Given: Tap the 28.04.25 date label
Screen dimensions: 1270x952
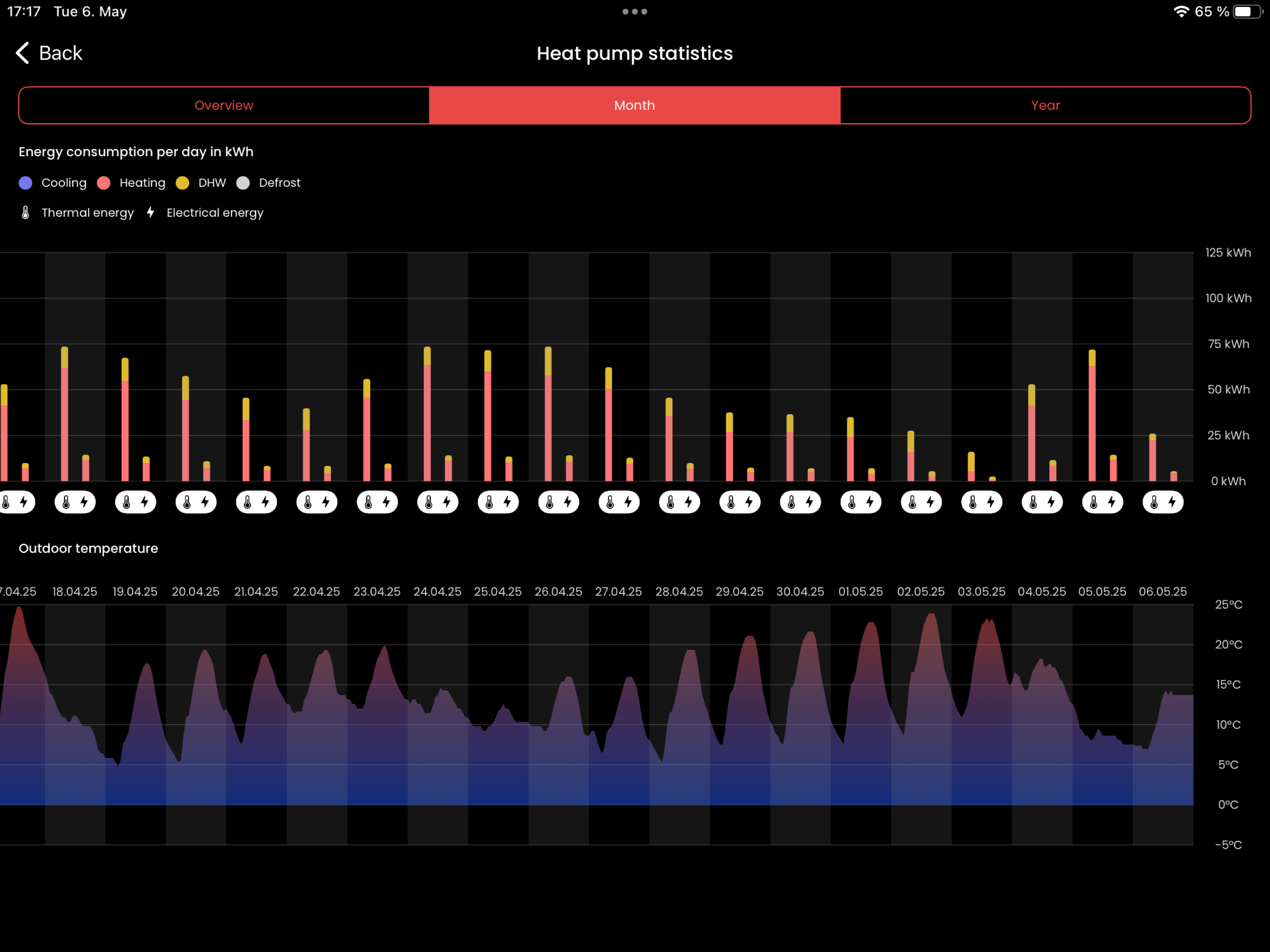Looking at the screenshot, I should (679, 592).
